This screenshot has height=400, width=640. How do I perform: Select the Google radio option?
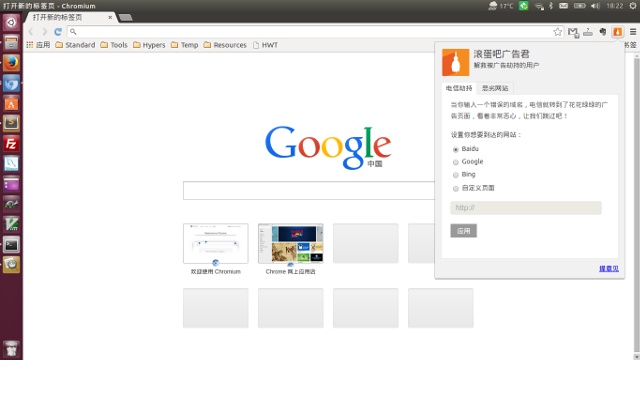456,162
